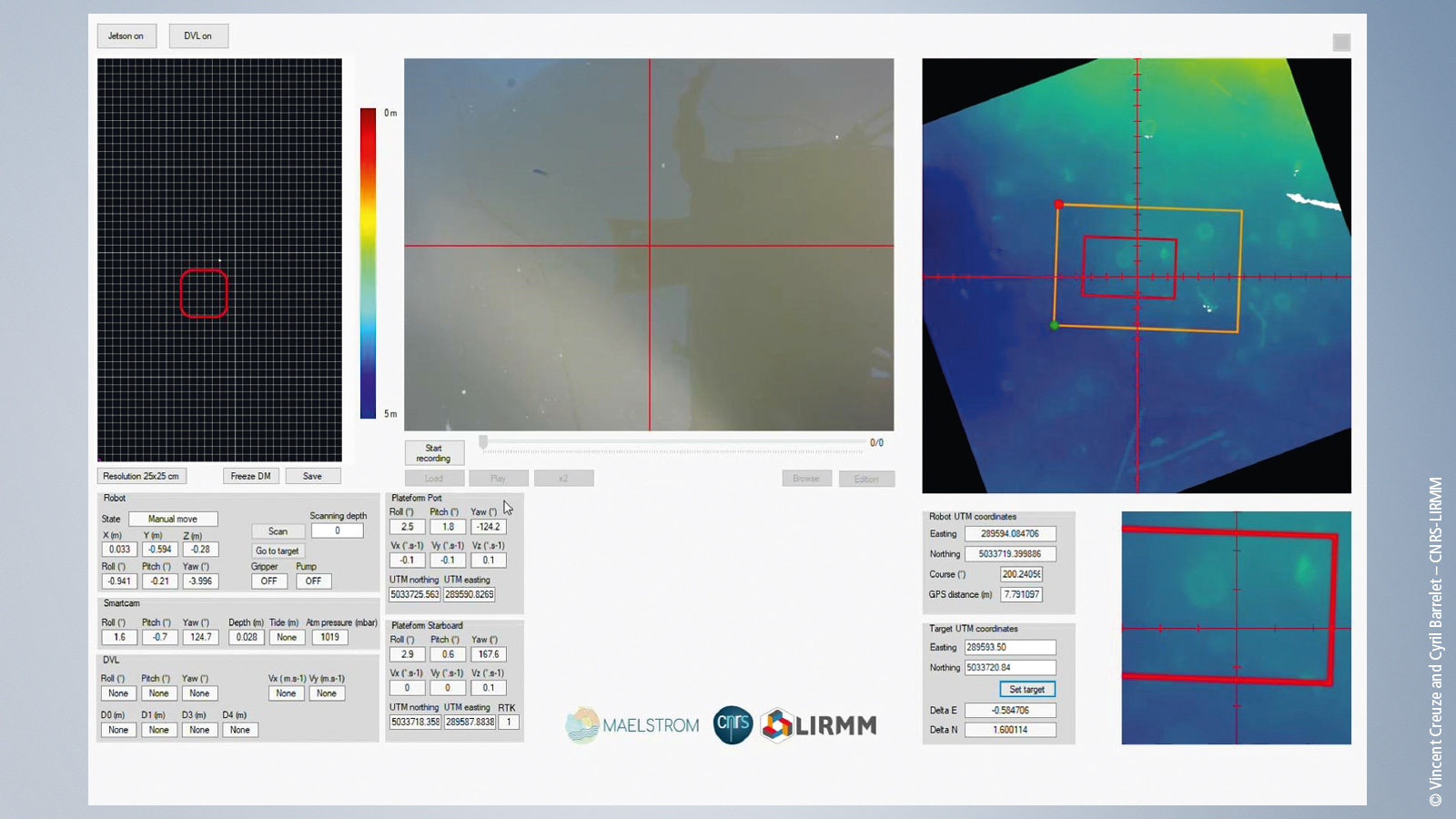Screen dimensions: 1456x819
Task: Click the playback slider handle
Action: [483, 442]
